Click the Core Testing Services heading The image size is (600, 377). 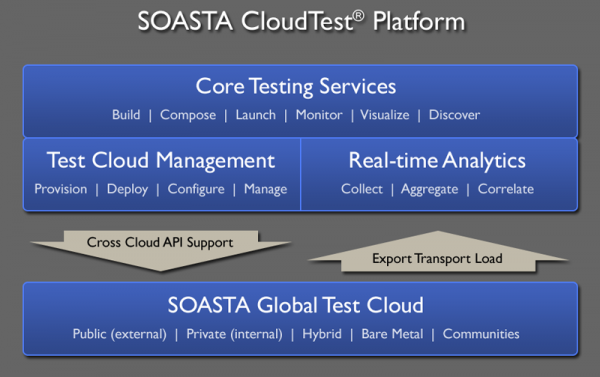296,86
